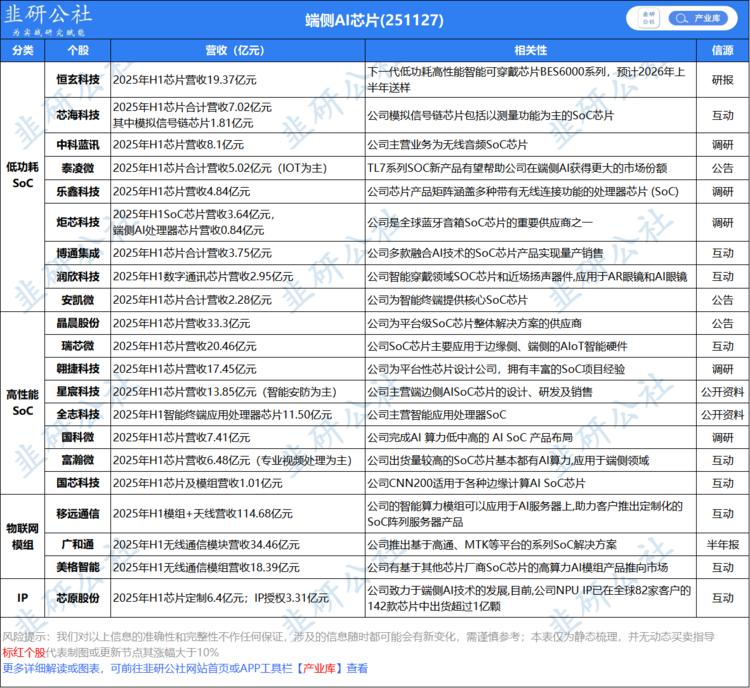Select stock name 乐鑫科技
Screen dimensions: 750x688
[78, 191]
